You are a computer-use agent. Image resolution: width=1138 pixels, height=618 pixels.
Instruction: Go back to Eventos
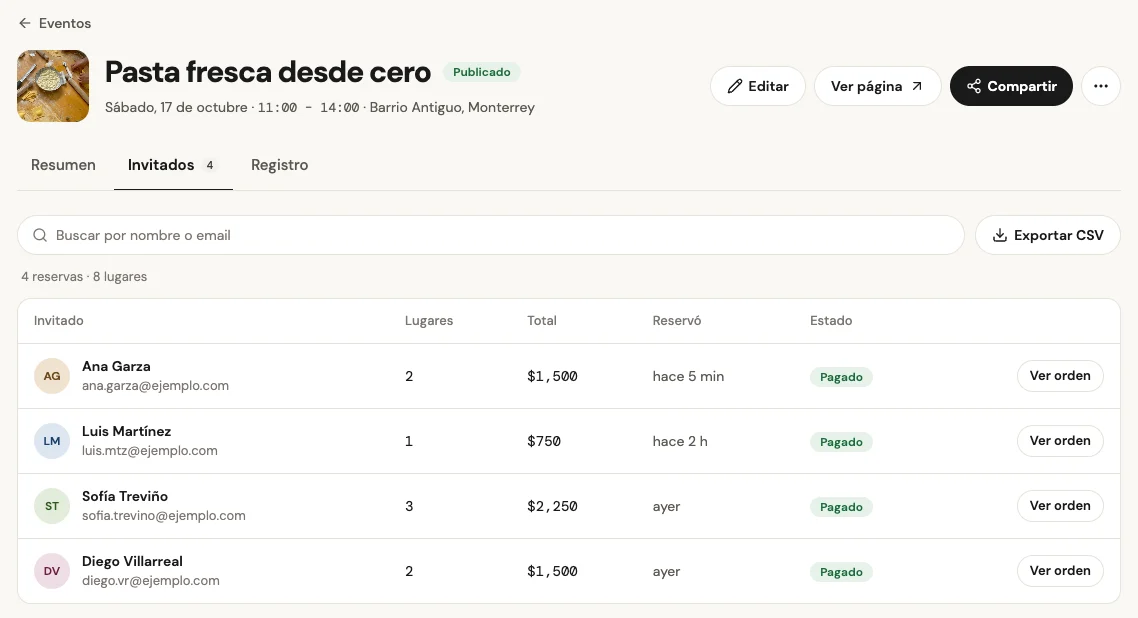click(x=54, y=23)
